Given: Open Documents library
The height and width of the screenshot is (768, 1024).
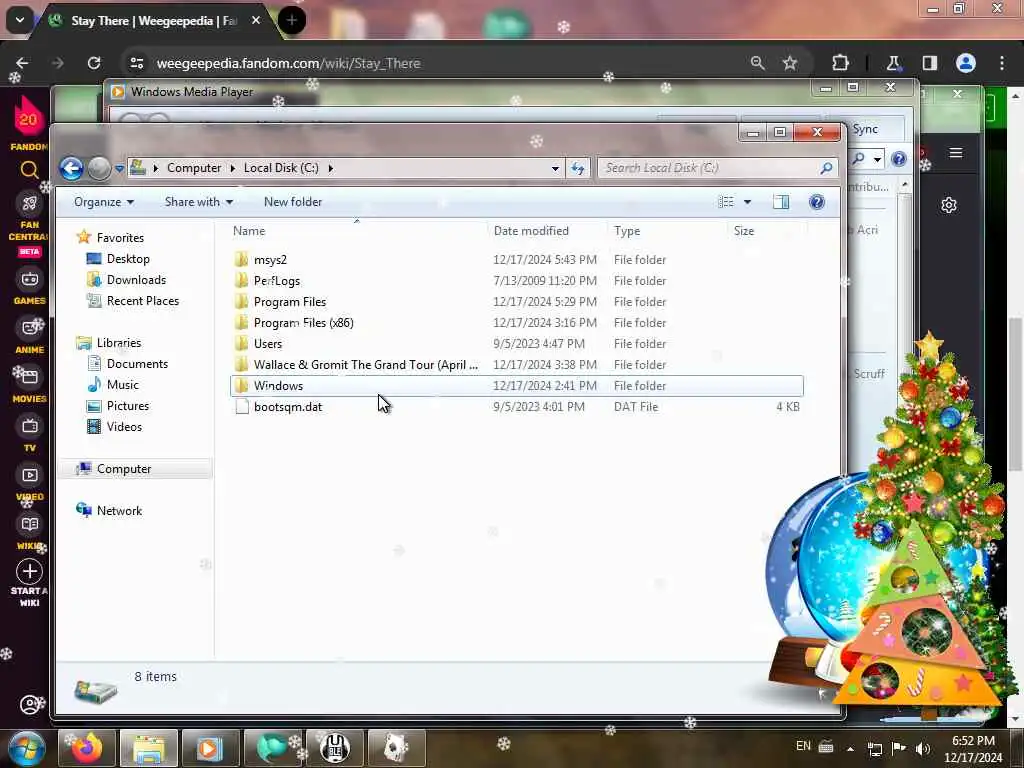Looking at the screenshot, I should tap(137, 364).
